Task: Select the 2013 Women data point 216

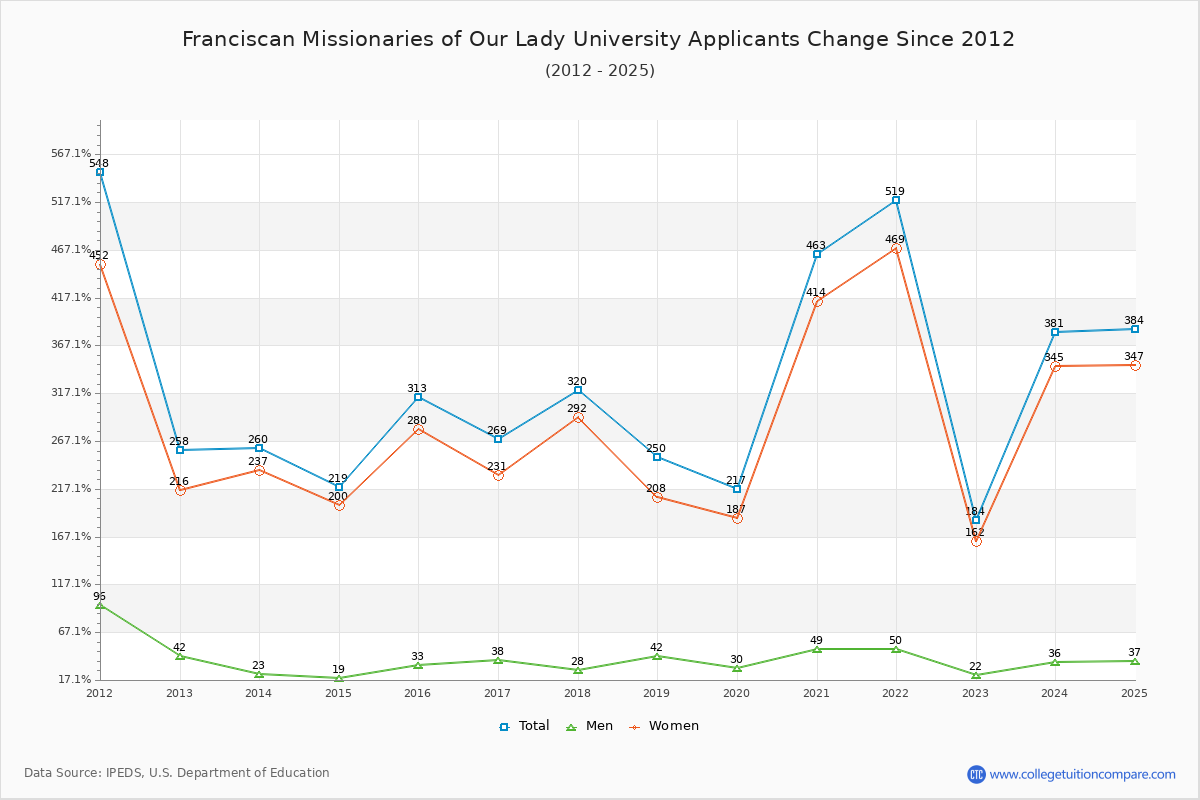Action: click(x=180, y=490)
